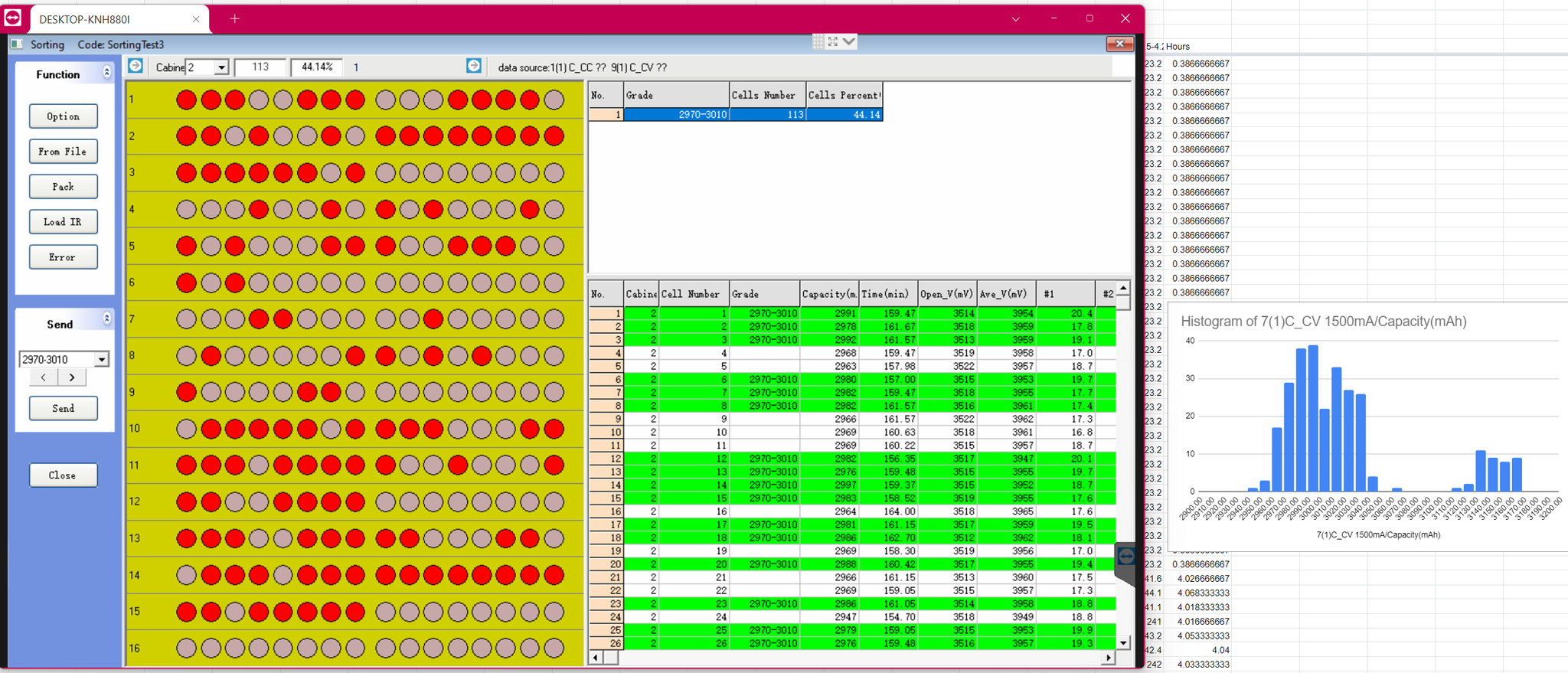Viewport: 1568px width, 673px height.
Task: Collapse the Send panel
Action: [x=106, y=319]
